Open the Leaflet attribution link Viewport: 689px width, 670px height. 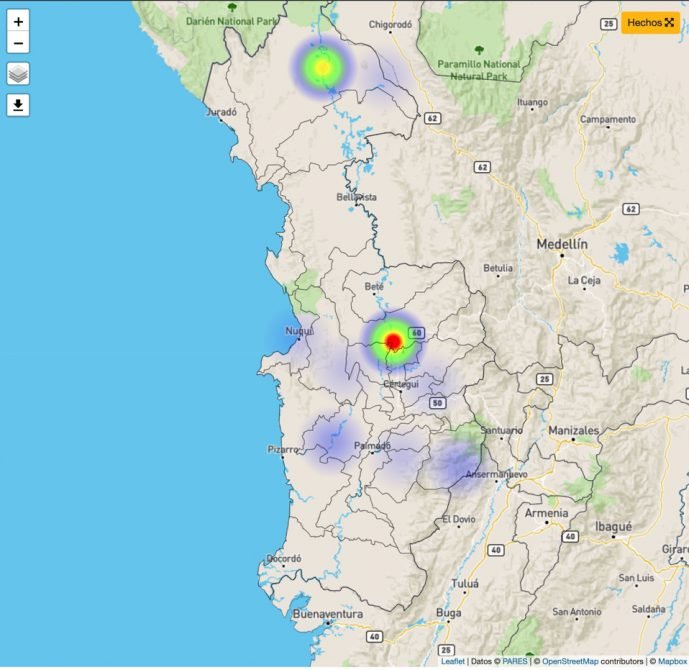(453, 662)
